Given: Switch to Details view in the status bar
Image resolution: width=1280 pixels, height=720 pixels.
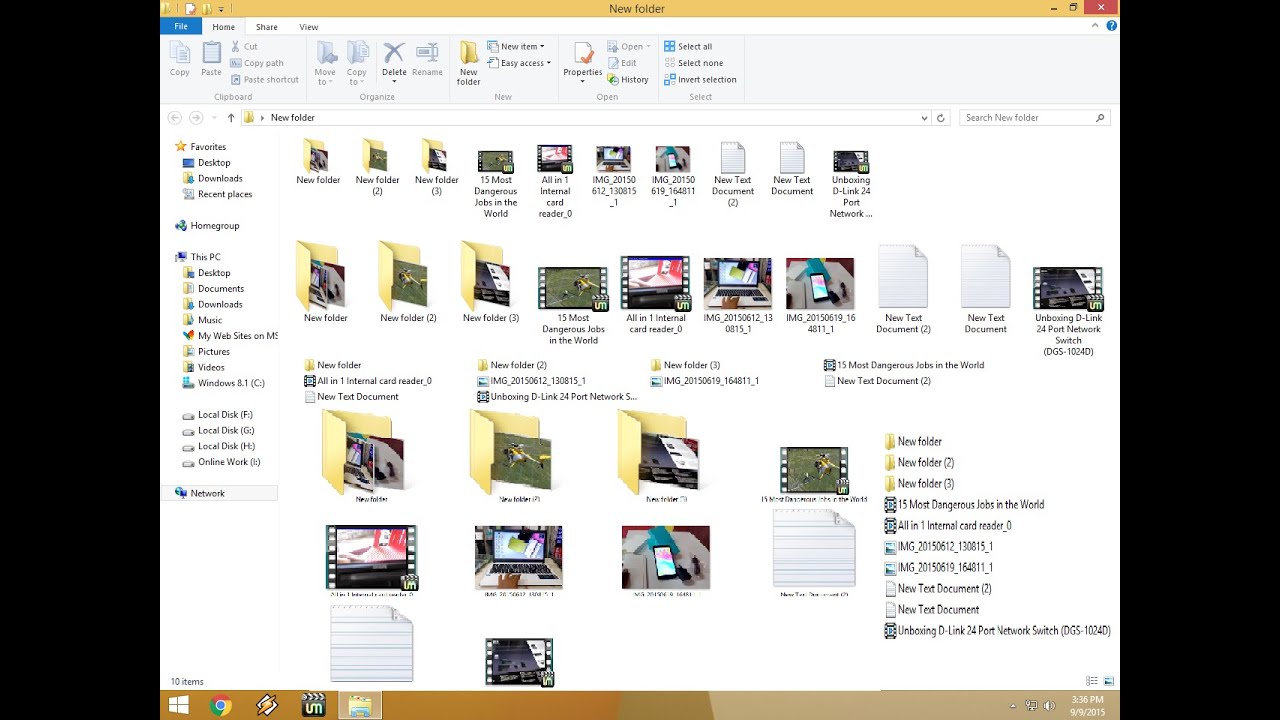Looking at the screenshot, I should pyautogui.click(x=1091, y=680).
